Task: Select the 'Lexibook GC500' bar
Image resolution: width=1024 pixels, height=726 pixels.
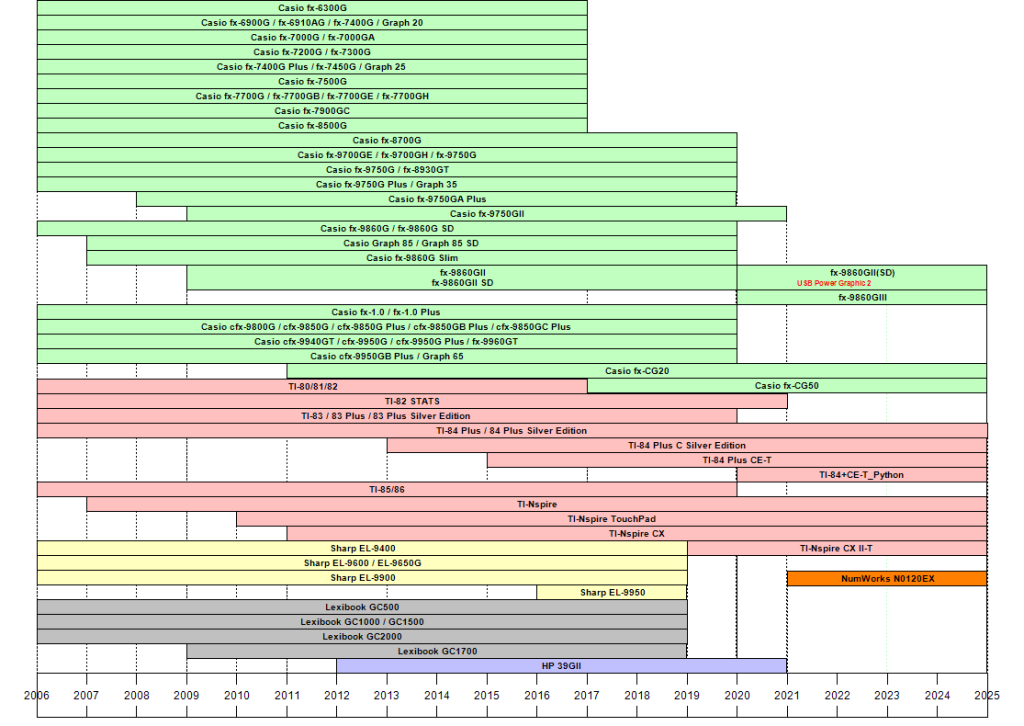Action: pos(362,607)
